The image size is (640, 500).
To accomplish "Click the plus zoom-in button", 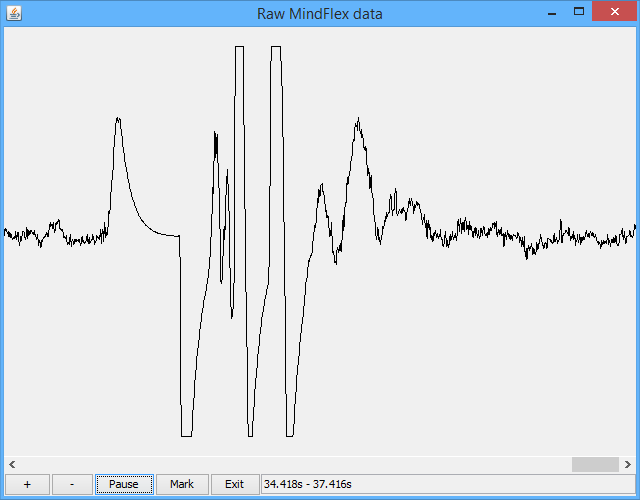I will pyautogui.click(x=27, y=484).
